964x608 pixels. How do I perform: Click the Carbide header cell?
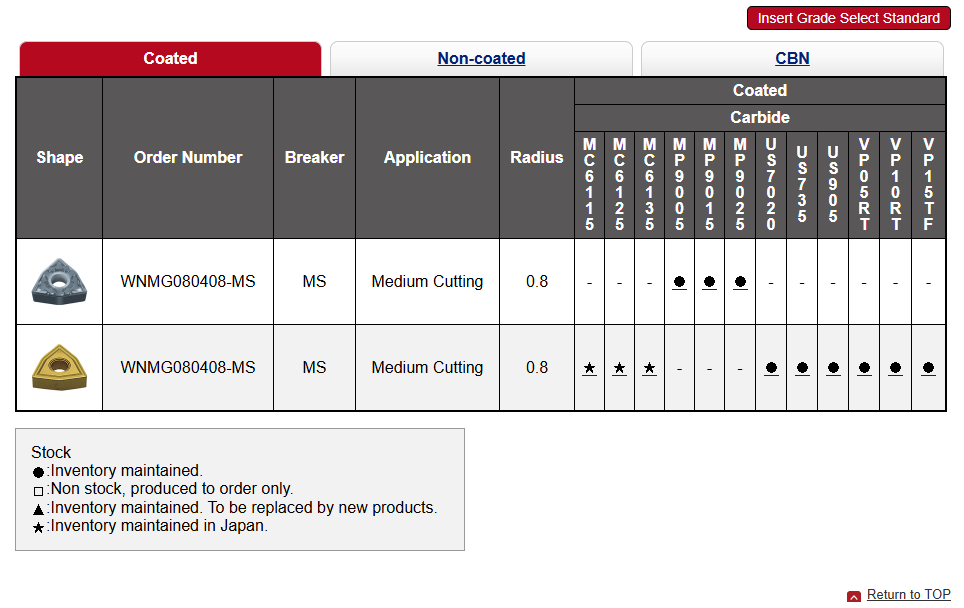point(760,117)
